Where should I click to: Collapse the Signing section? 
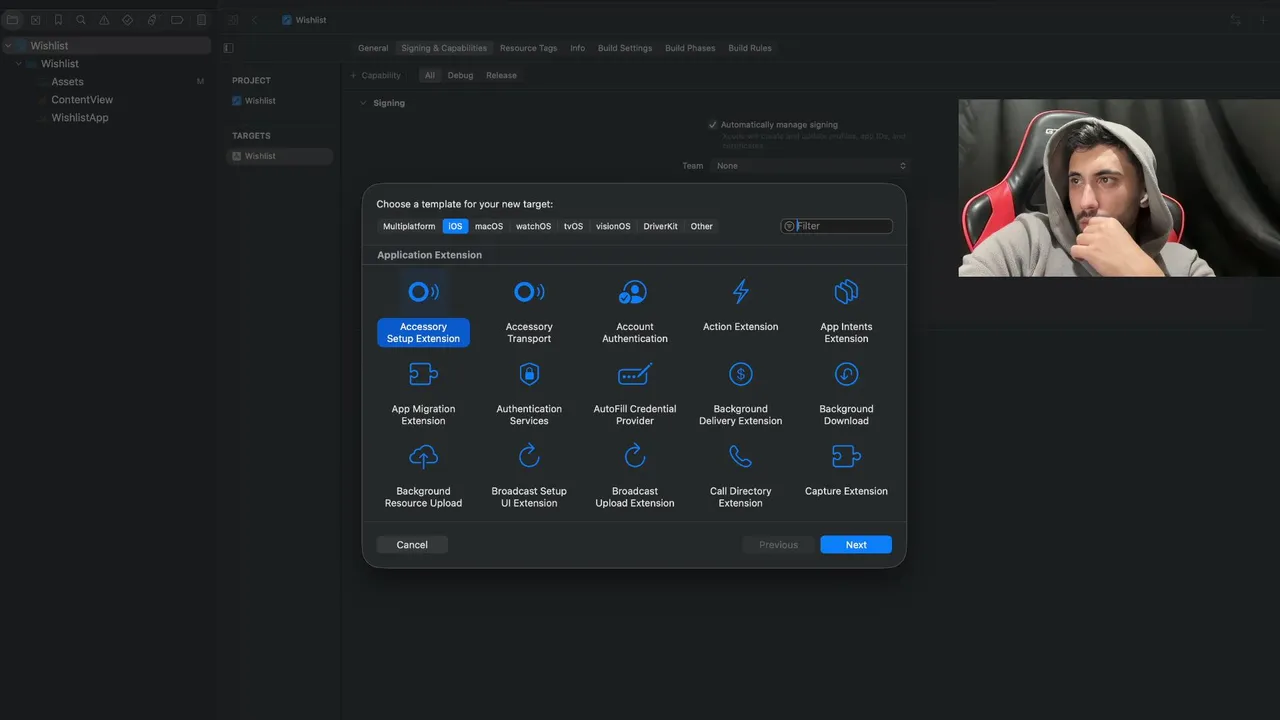click(x=362, y=103)
